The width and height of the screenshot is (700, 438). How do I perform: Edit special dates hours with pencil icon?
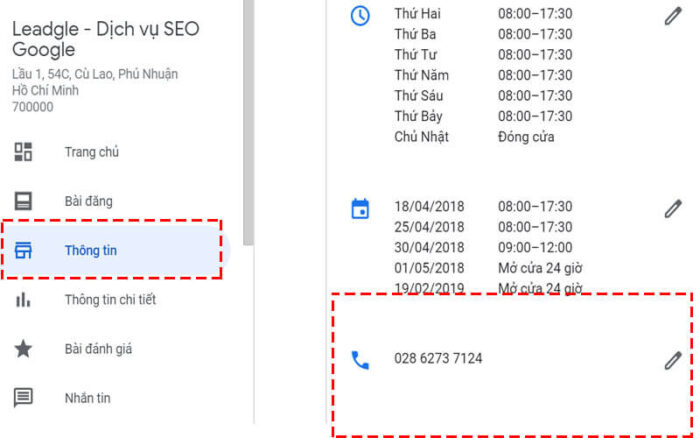click(x=673, y=209)
